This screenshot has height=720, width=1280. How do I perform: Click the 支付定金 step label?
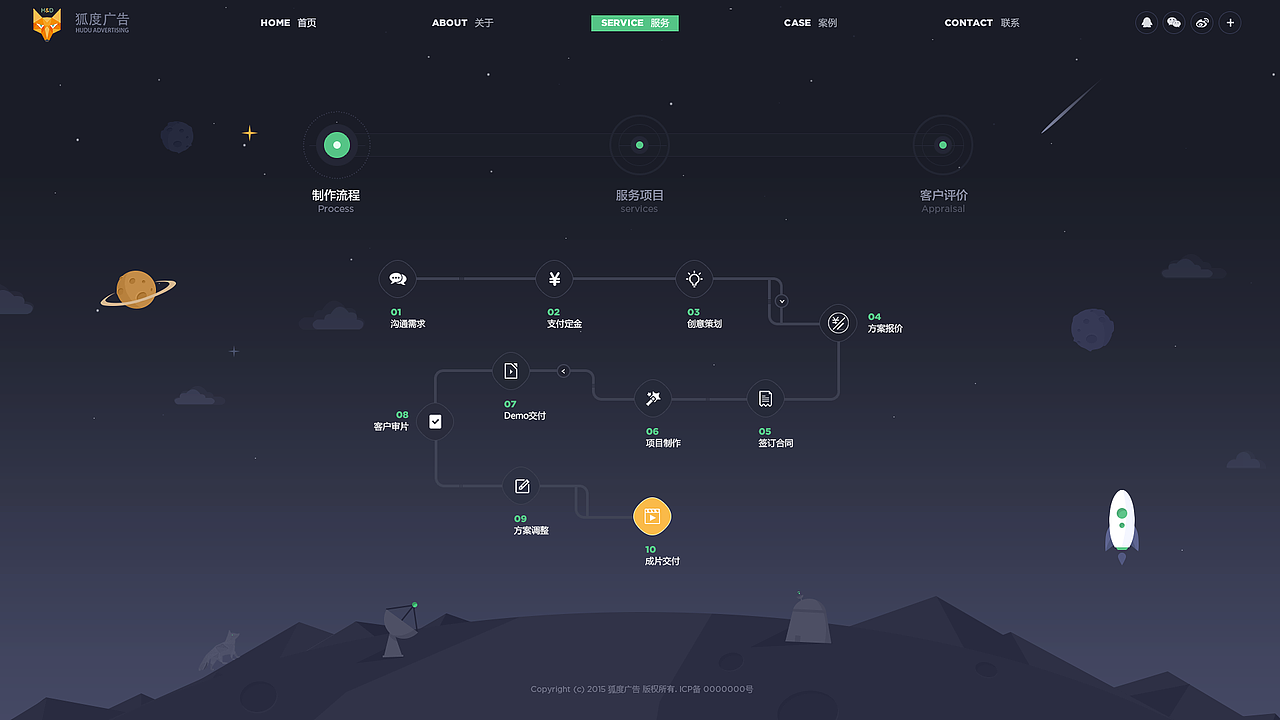click(564, 324)
